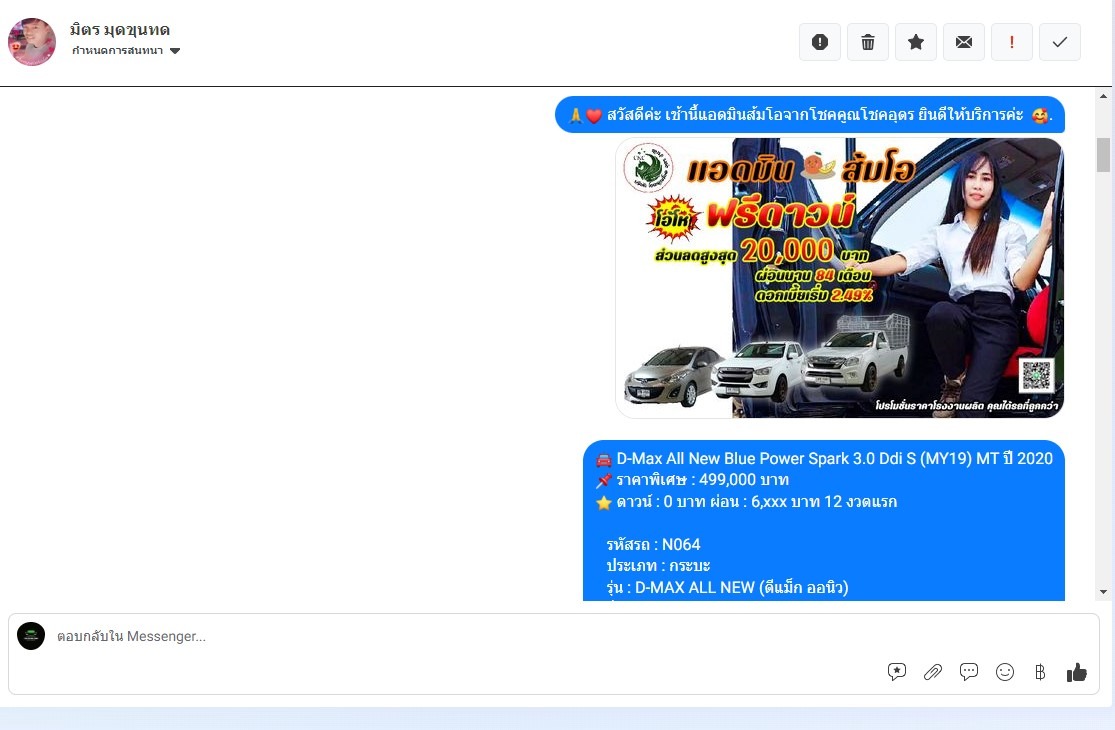Open saved replies icon in reply box
This screenshot has width=1115, height=730.
click(897, 672)
